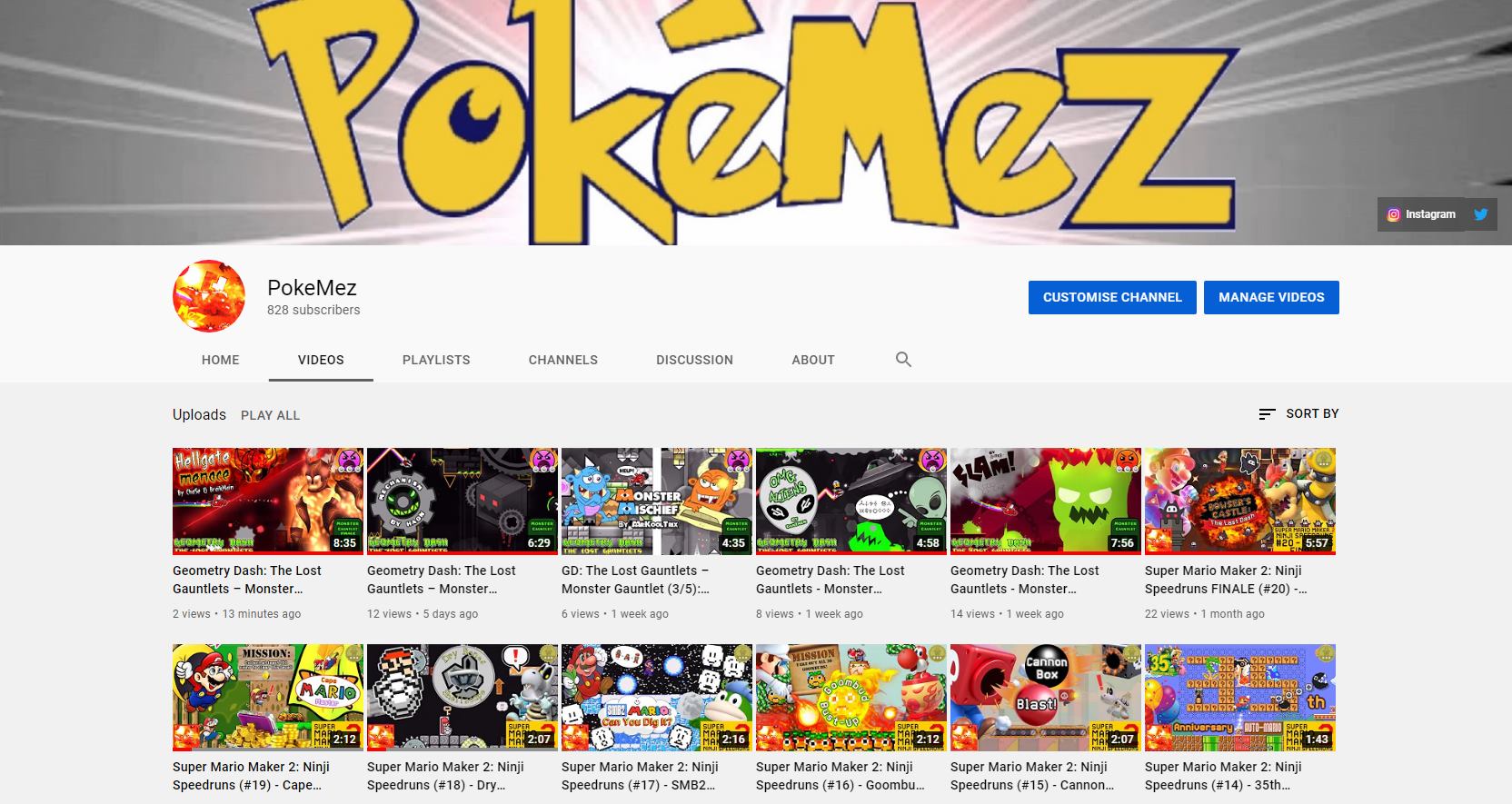Open the 35th Anniversary video thumbnail
The height and width of the screenshot is (804, 1512).
1240,698
